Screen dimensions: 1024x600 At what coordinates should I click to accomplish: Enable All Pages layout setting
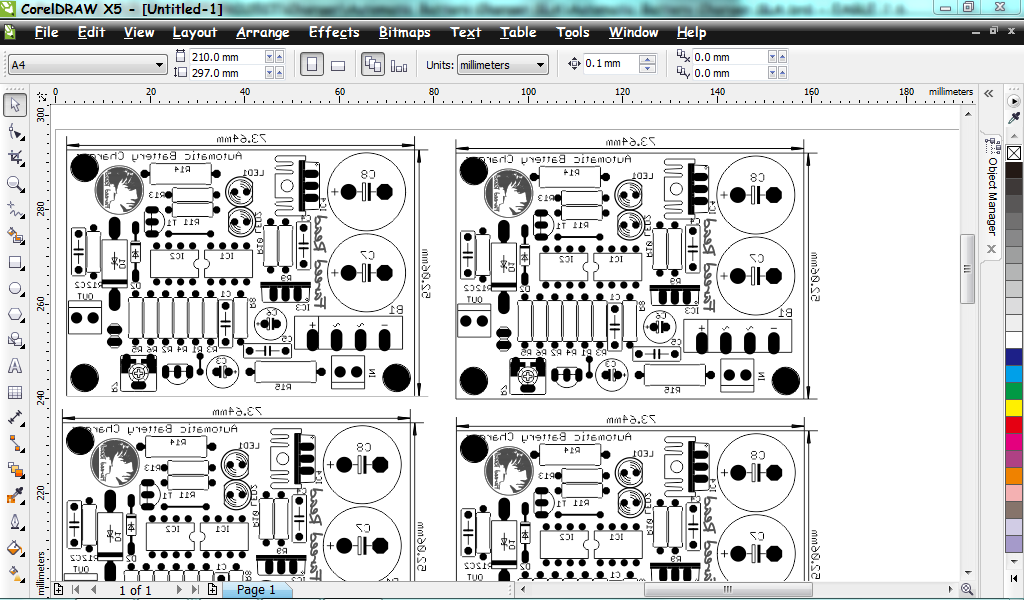click(373, 65)
